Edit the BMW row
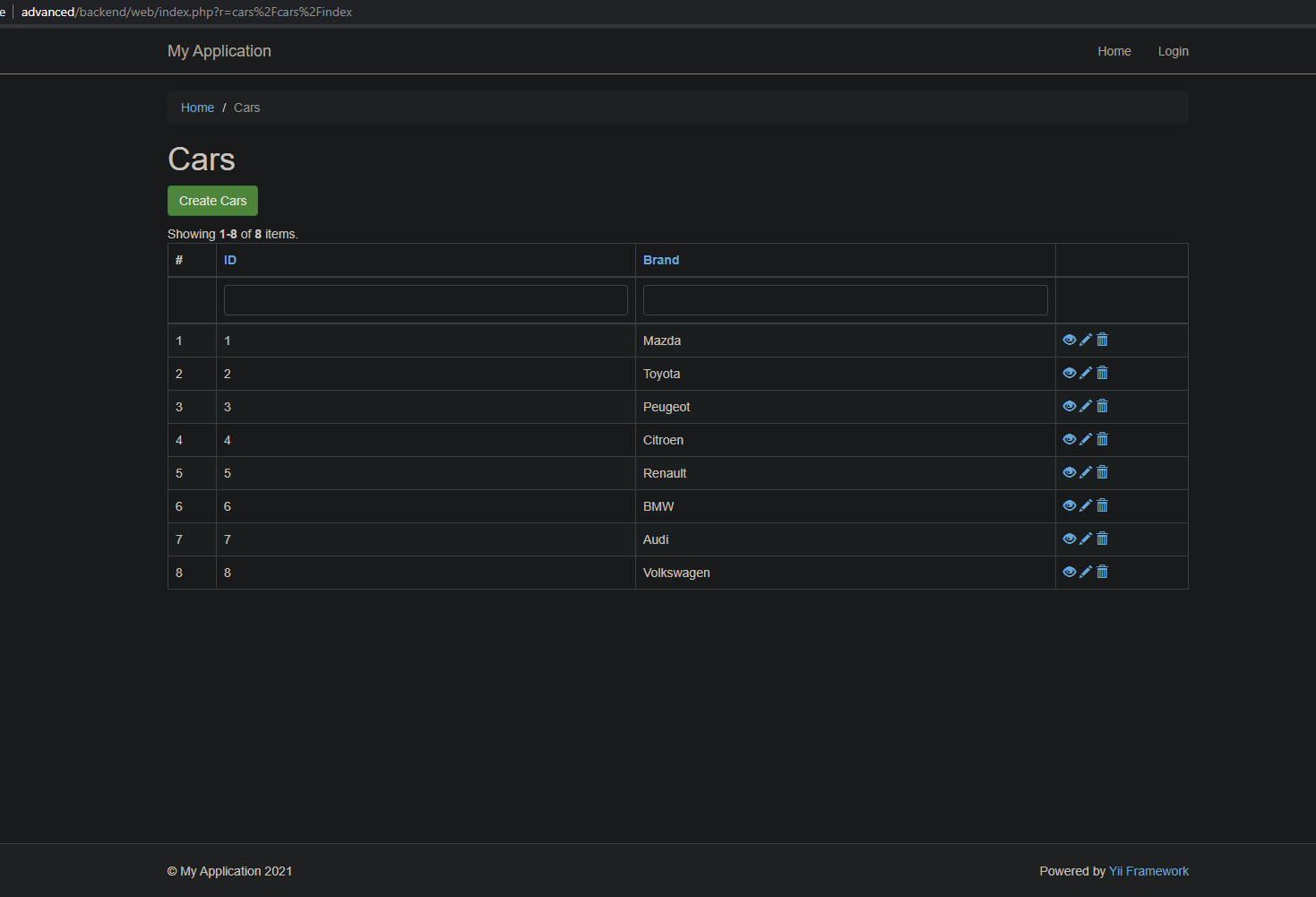Viewport: 1316px width, 897px height. coord(1086,505)
